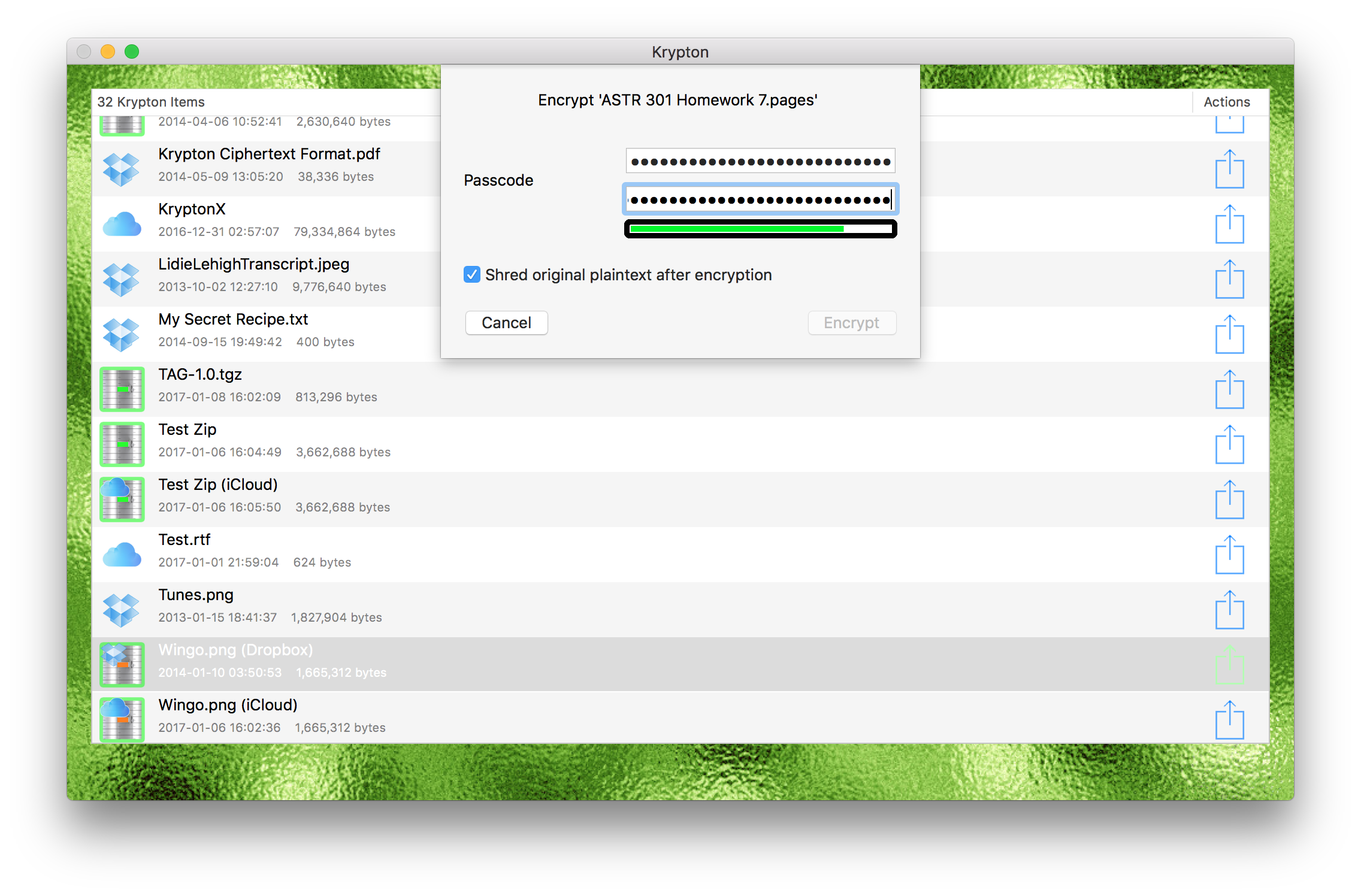Viewport: 1361px width, 896px height.
Task: Click the 32 Krypton Items header
Action: tap(151, 102)
